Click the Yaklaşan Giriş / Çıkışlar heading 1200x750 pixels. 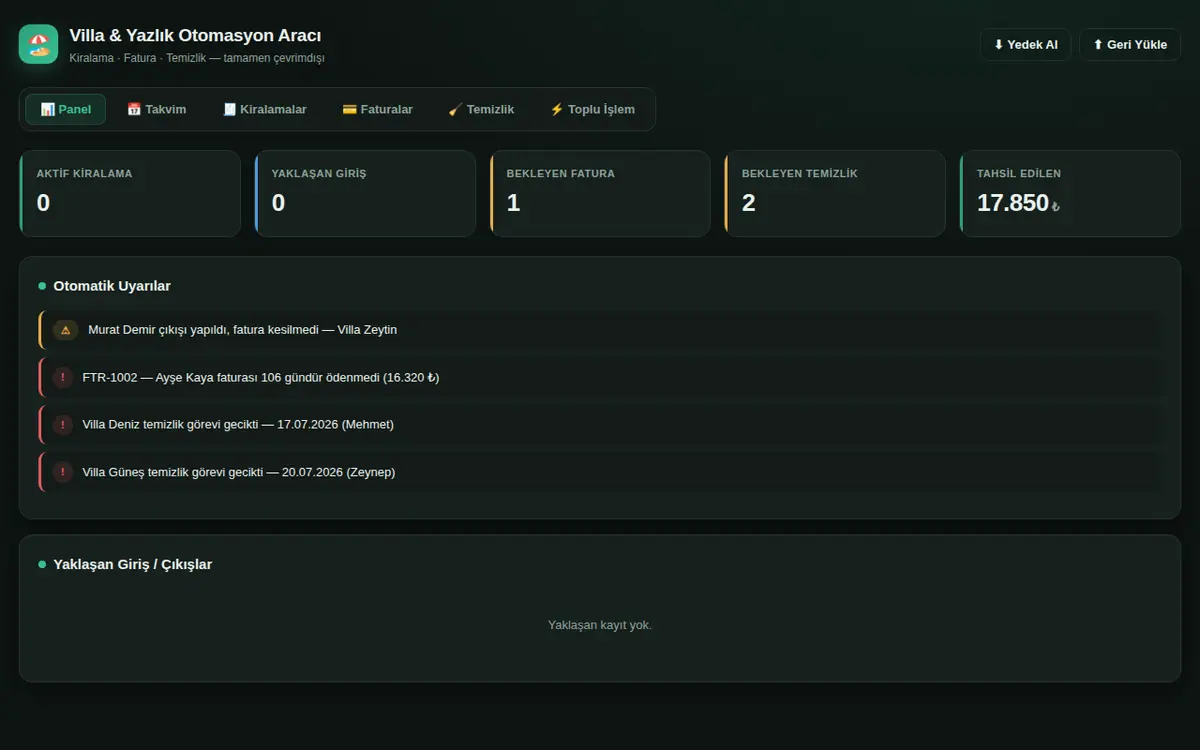click(133, 564)
